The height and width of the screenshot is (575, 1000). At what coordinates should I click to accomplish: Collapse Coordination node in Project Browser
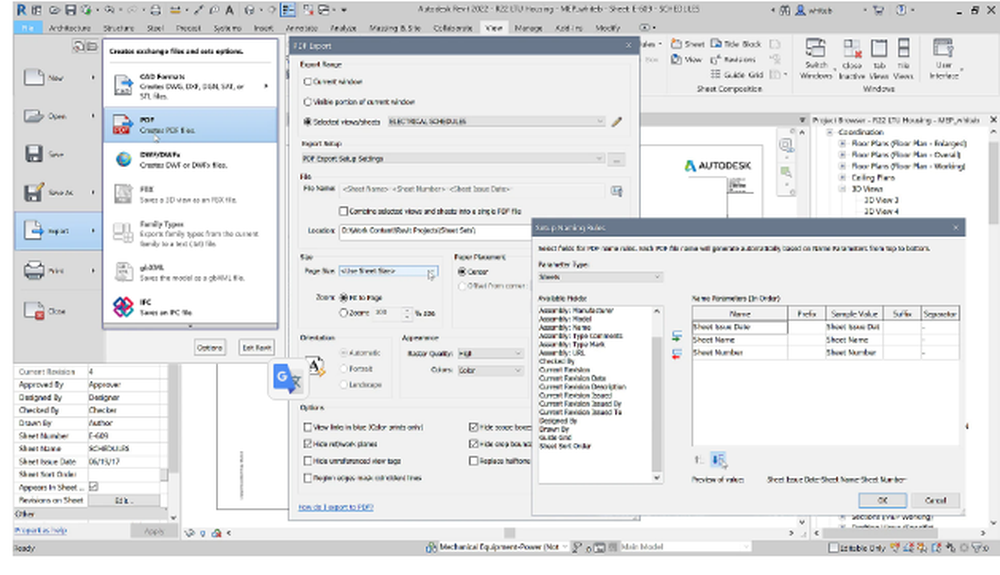coord(830,133)
